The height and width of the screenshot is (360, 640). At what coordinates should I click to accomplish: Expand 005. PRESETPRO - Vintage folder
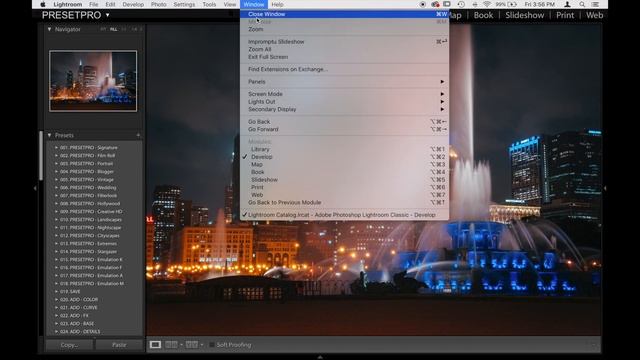point(56,180)
